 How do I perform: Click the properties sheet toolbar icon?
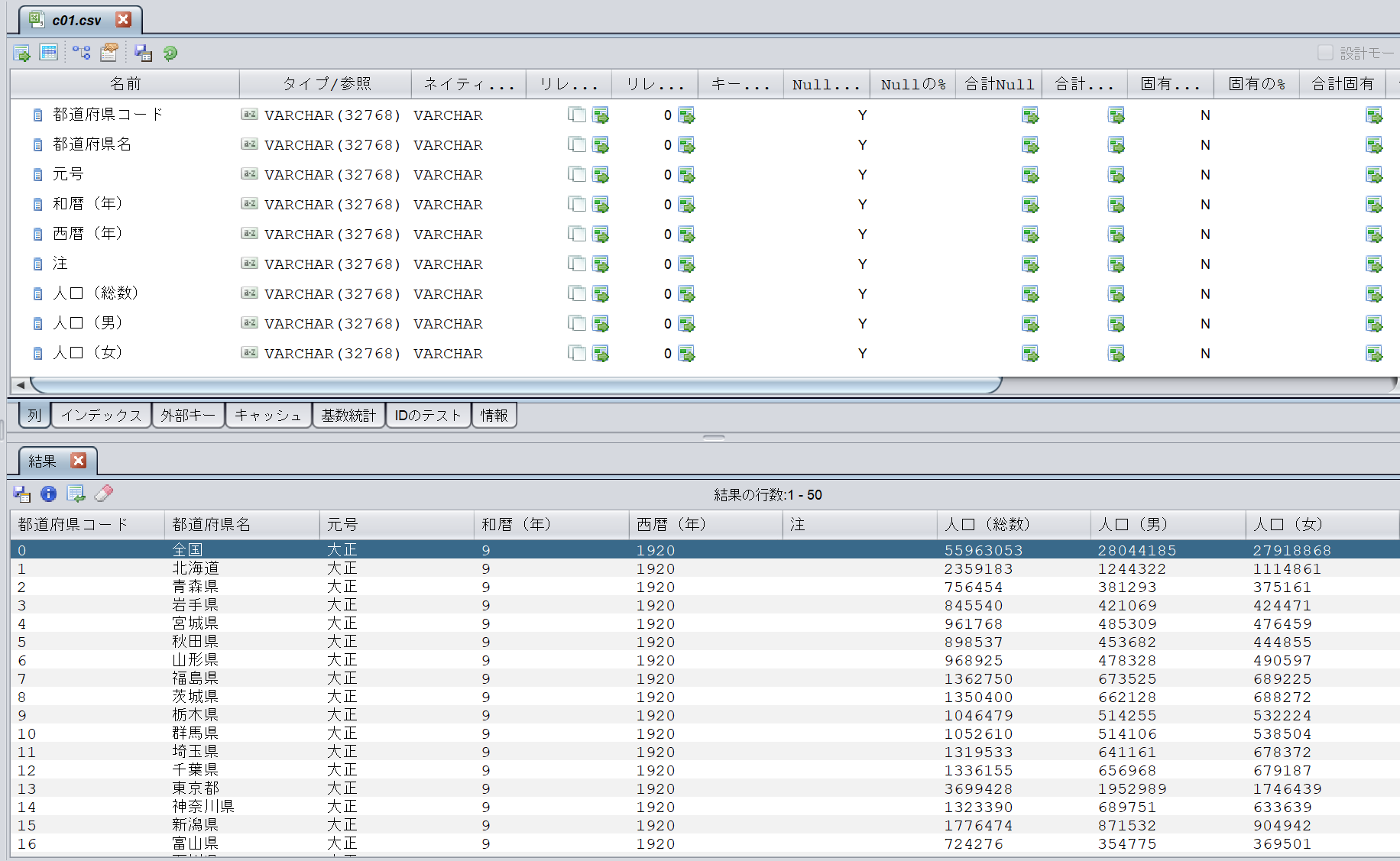109,52
